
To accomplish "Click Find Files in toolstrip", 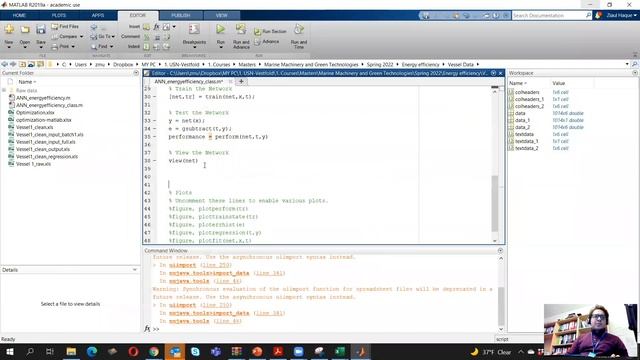I will 65,27.
